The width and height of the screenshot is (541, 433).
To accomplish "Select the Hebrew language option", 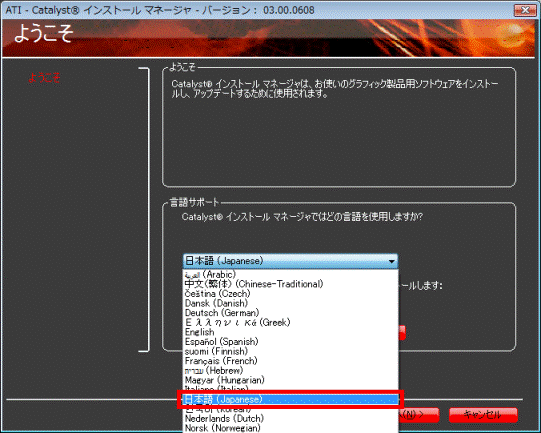I will [x=291, y=371].
